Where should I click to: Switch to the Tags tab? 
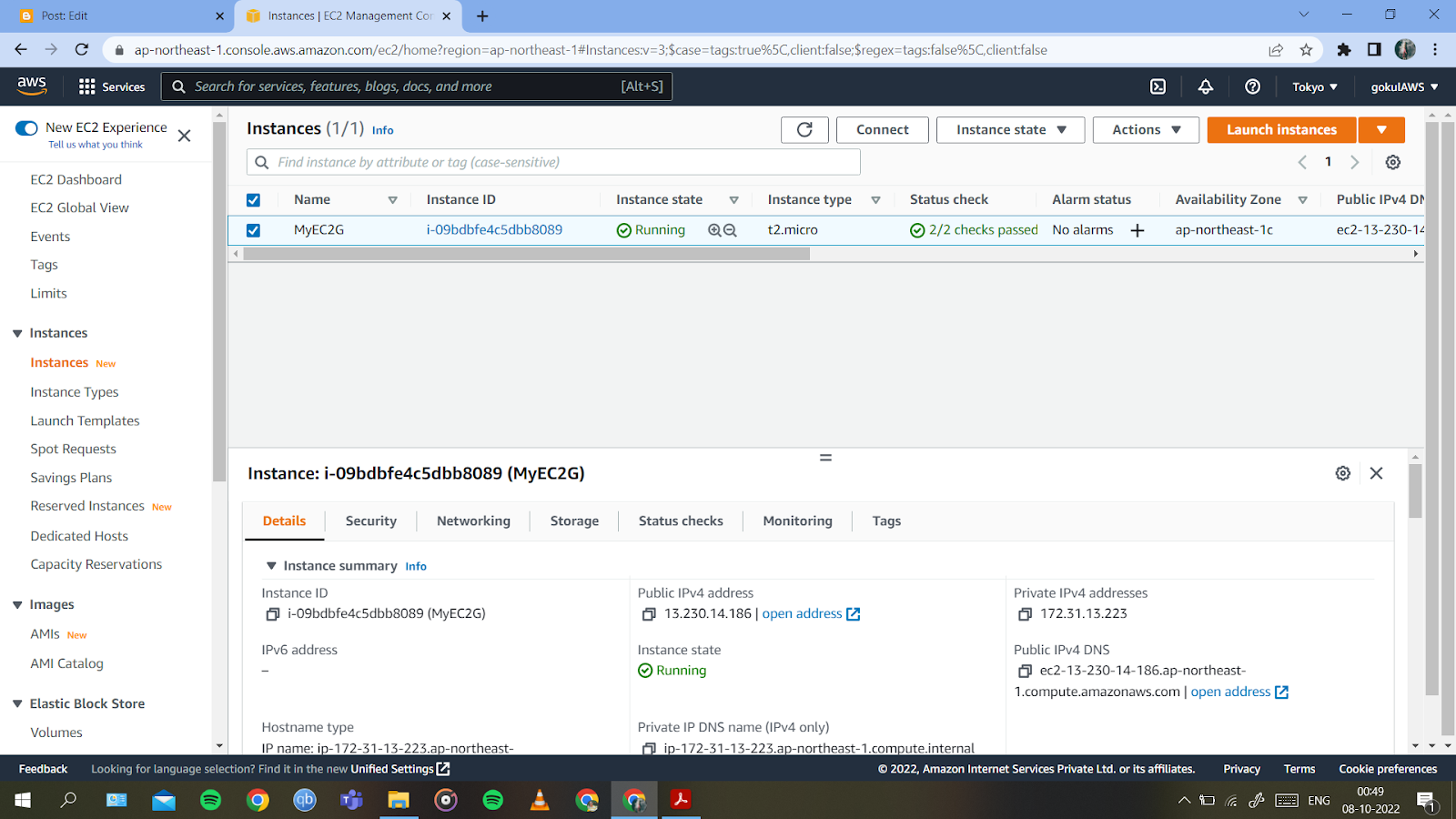(886, 521)
